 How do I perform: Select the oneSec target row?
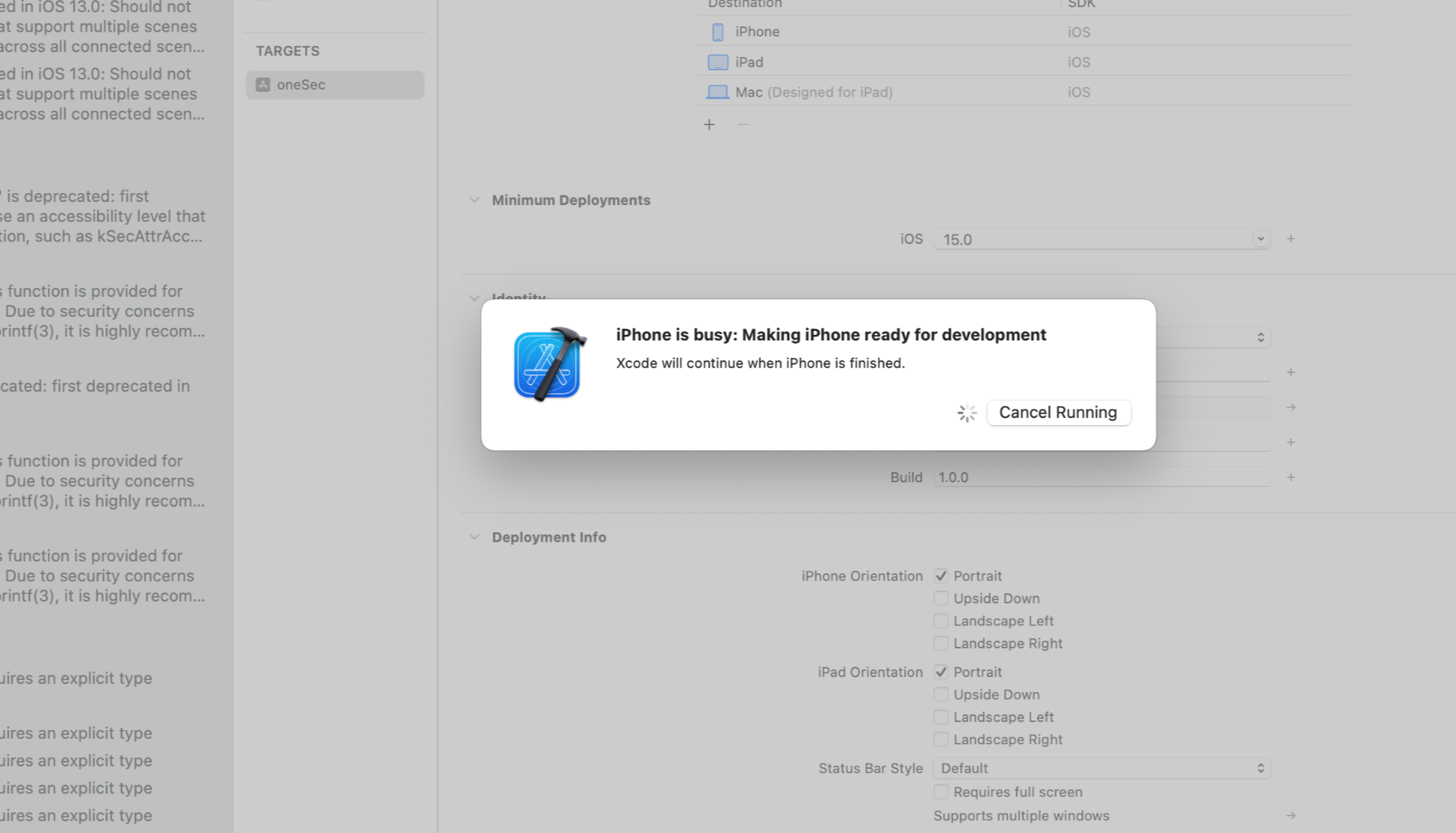point(334,85)
